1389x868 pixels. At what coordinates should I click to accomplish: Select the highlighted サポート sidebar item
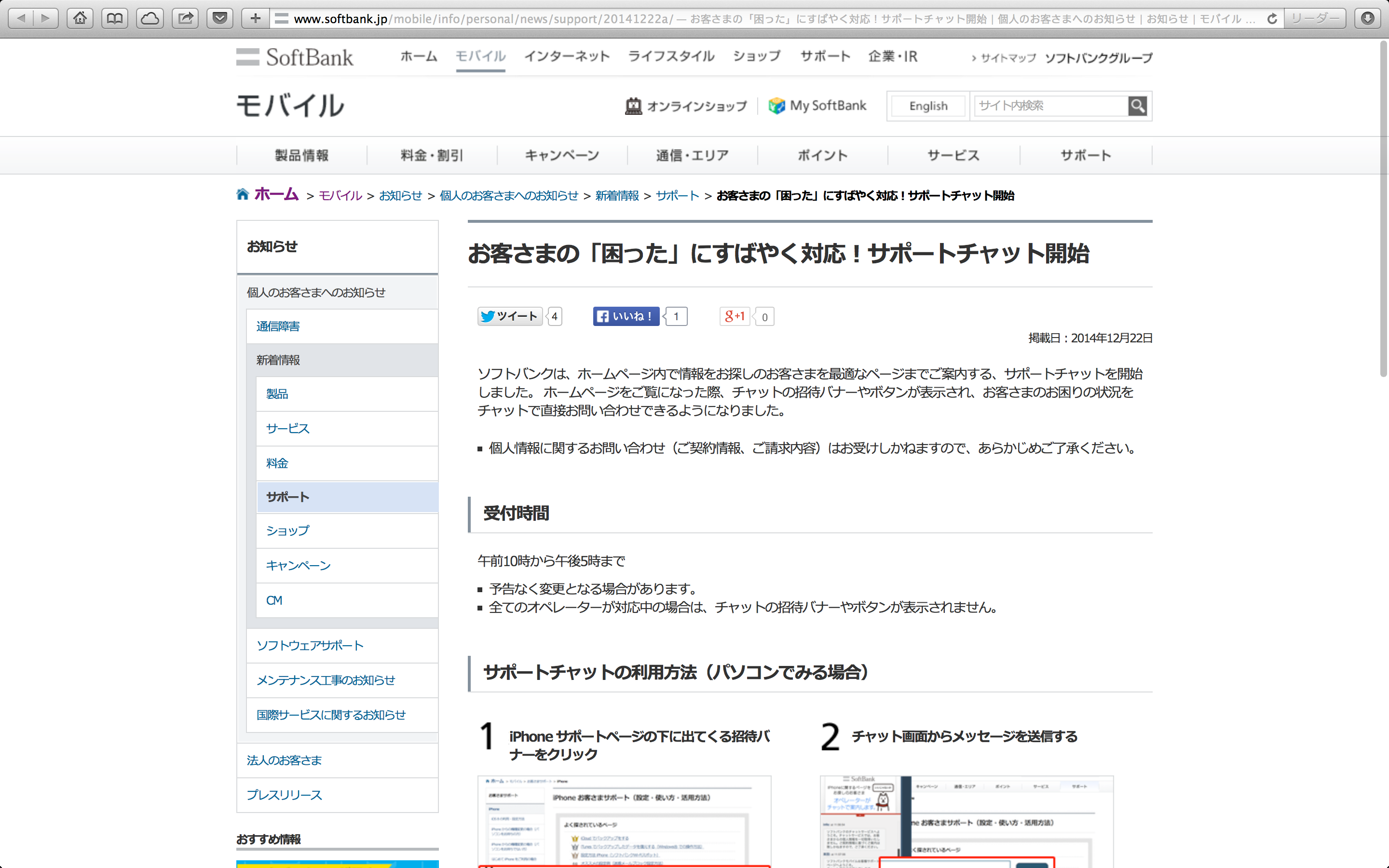[x=347, y=497]
